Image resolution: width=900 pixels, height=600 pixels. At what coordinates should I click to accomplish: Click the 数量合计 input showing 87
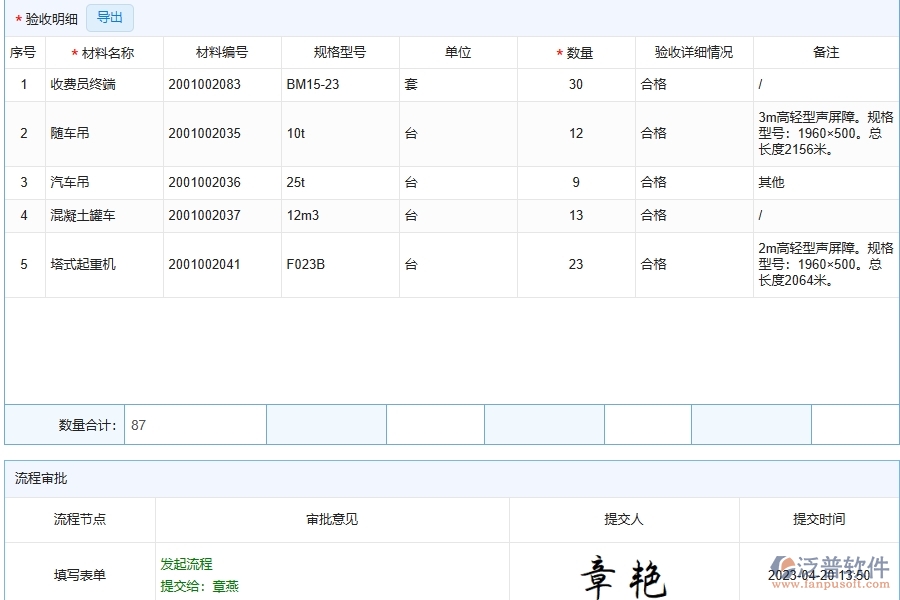[195, 424]
